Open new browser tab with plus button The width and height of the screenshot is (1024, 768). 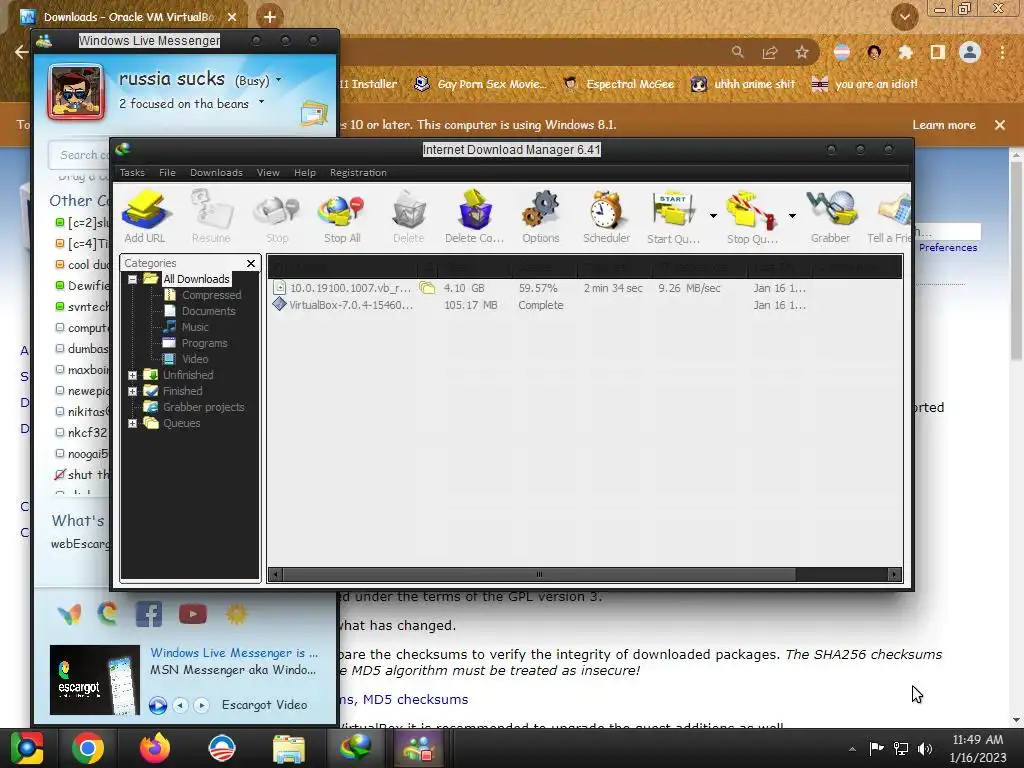(x=269, y=17)
